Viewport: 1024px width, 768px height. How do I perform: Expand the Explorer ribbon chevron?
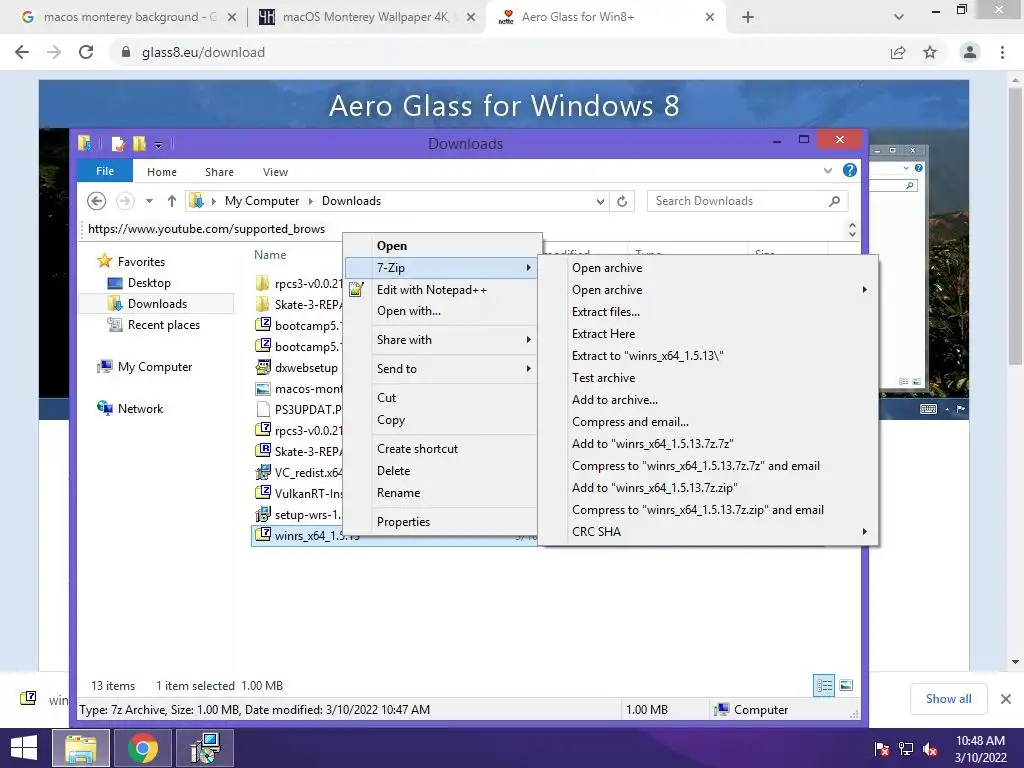(827, 170)
